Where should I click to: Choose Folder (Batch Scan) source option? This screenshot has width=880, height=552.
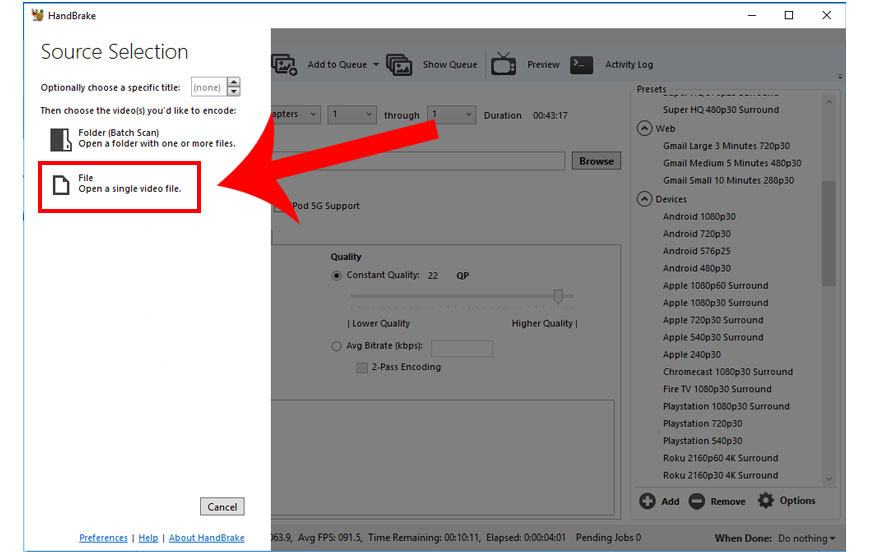[143, 139]
